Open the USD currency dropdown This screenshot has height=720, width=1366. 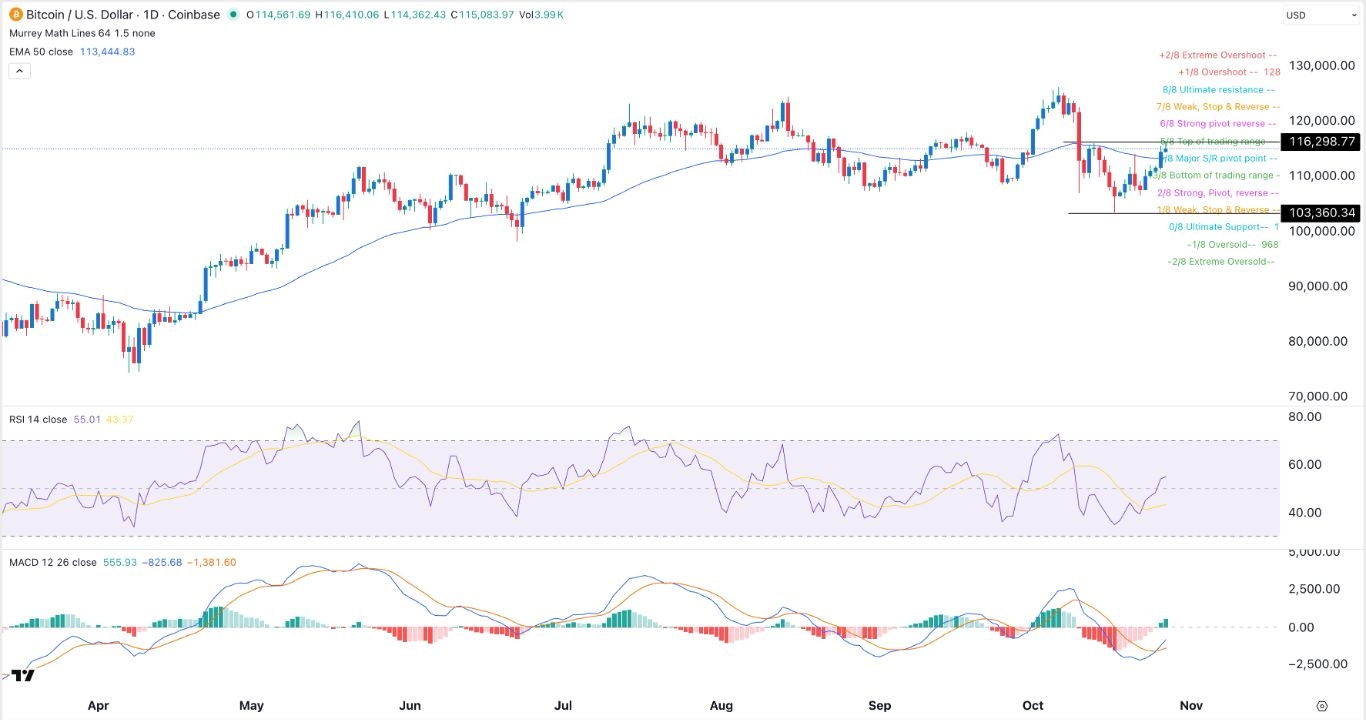pos(1320,15)
